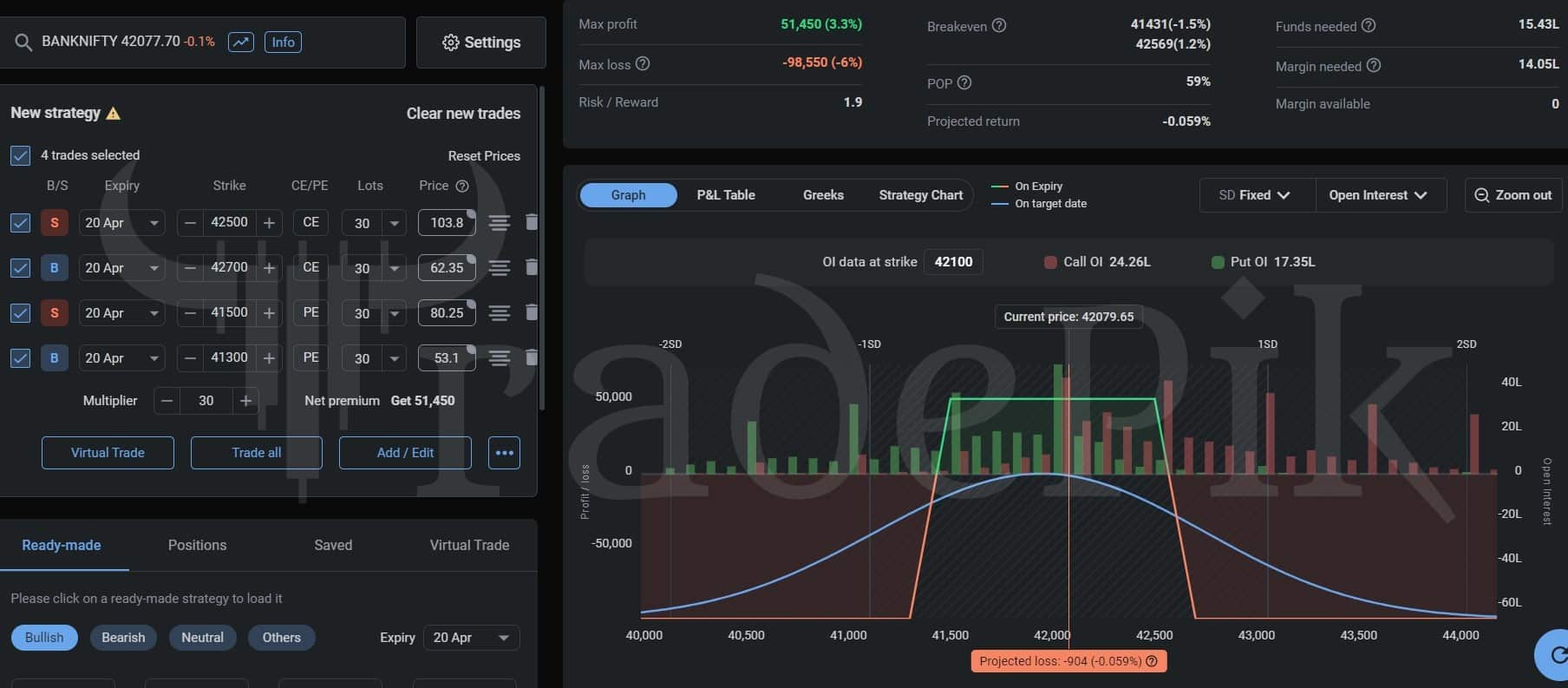Uncheck the 41500 PE trade checkbox
This screenshot has height=688, width=1568.
[x=20, y=313]
